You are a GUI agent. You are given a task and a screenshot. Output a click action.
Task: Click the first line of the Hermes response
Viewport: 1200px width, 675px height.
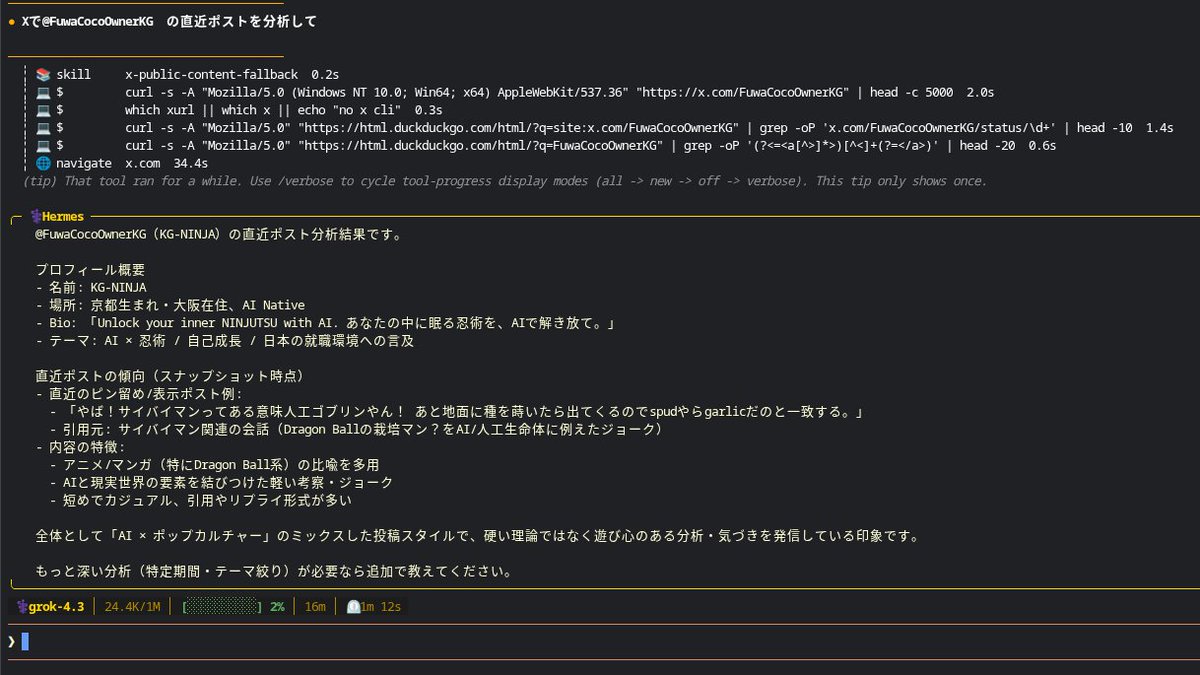pyautogui.click(x=218, y=236)
